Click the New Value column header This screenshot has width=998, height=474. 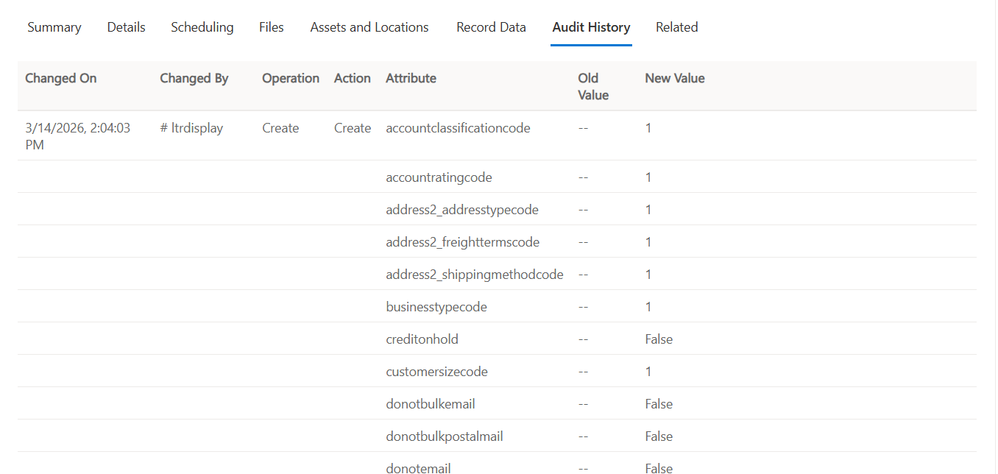tap(675, 78)
